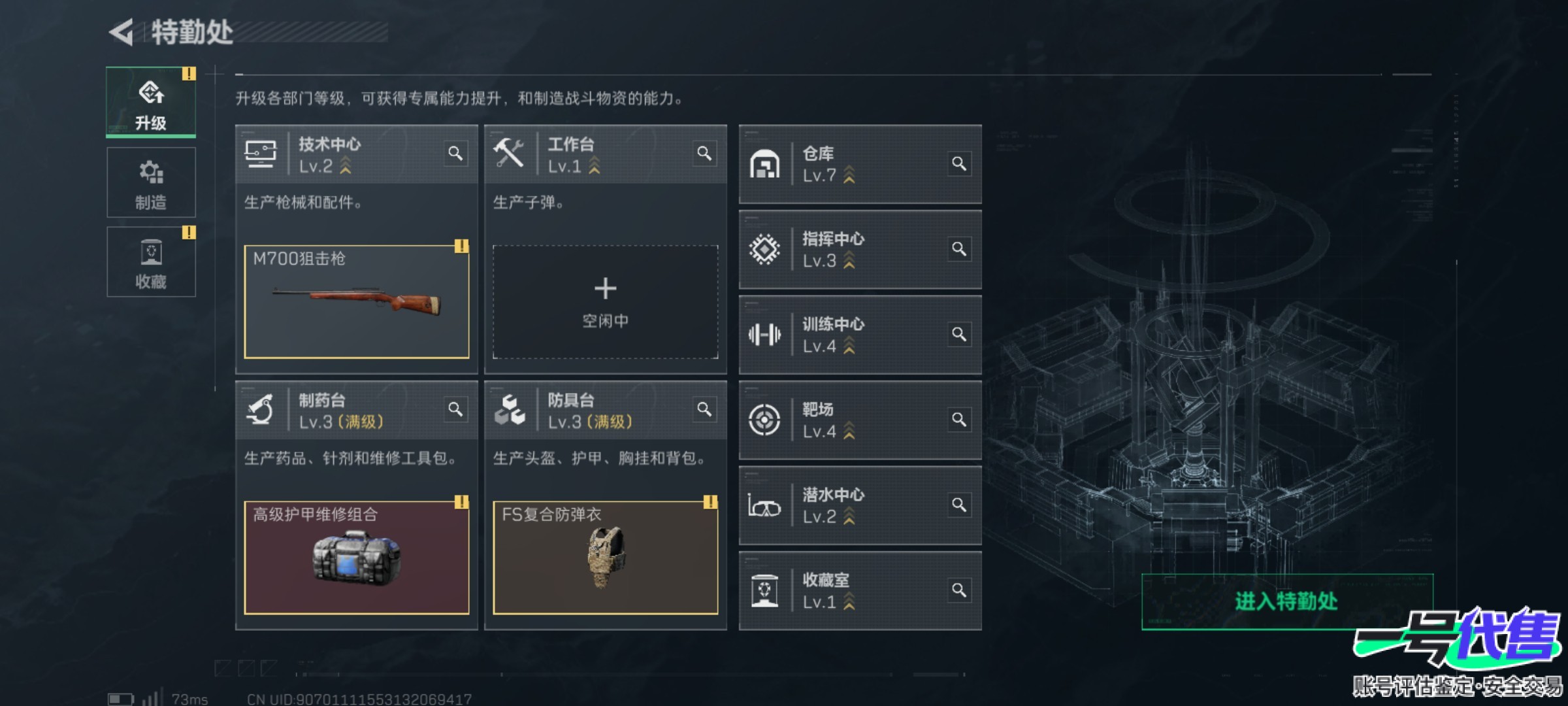Inspect 收藏室 using its magnifier icon
1568x706 pixels.
pyautogui.click(x=959, y=590)
